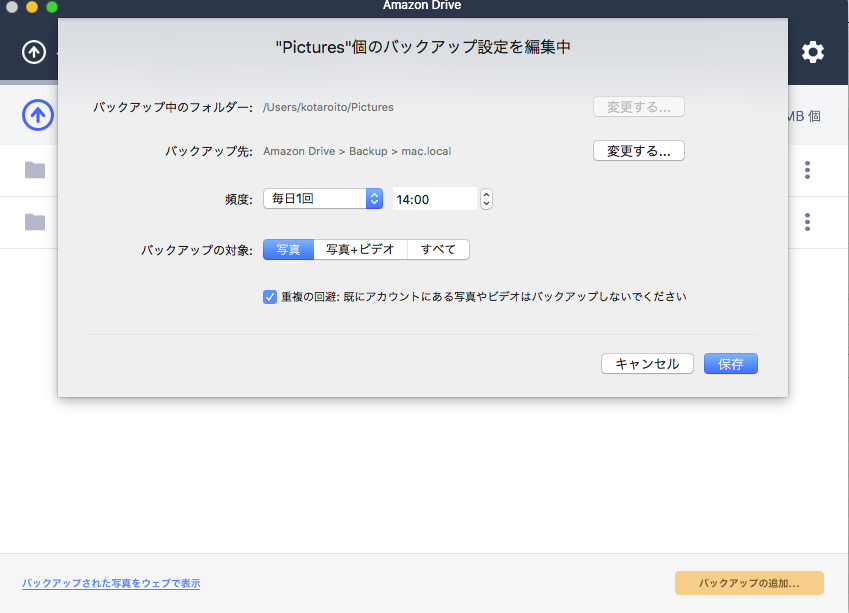849x613 pixels.
Task: Click the up arrow on the time stepper
Action: (486, 193)
